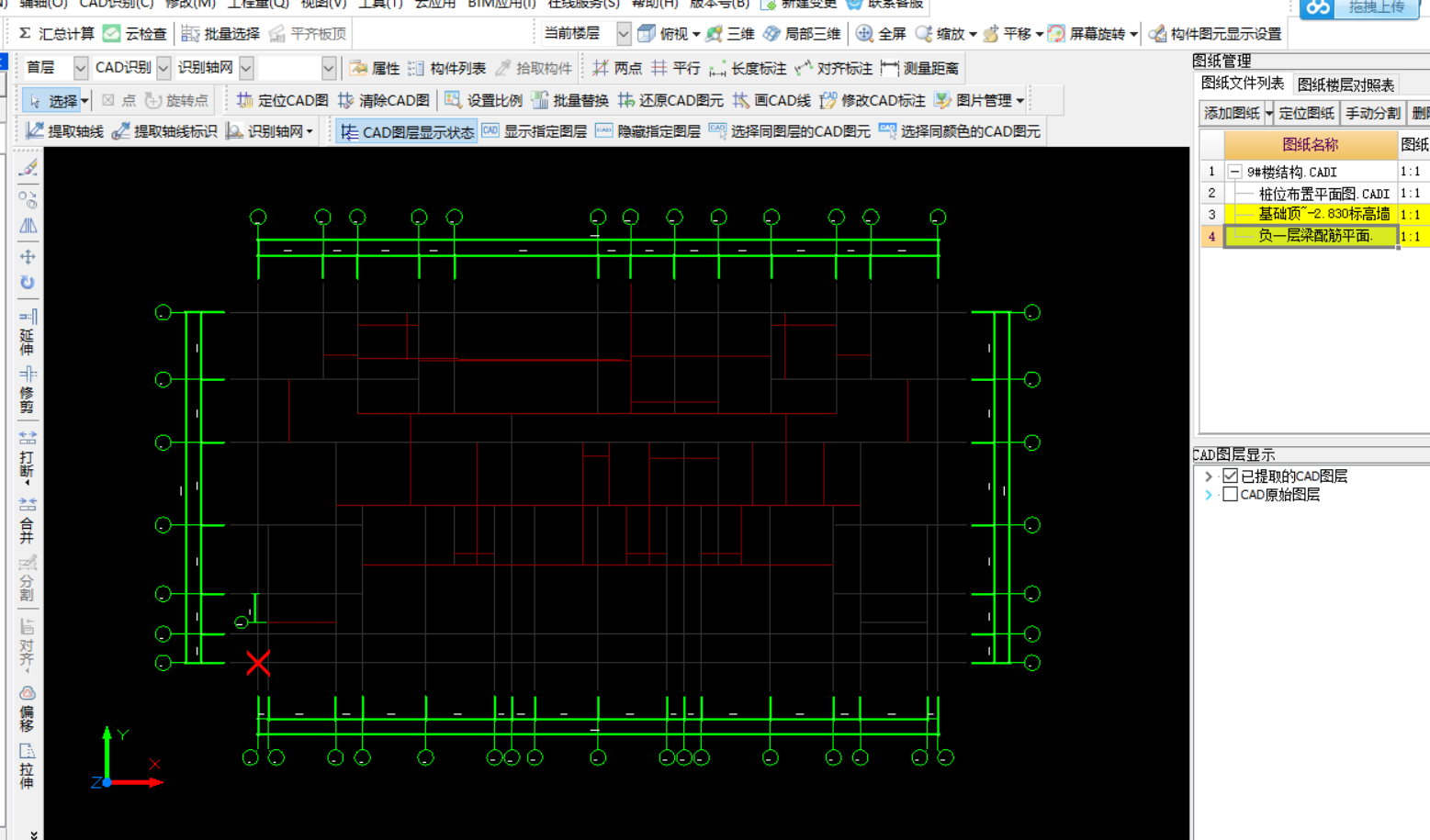Switch to 图纸楼层对照表 tab
This screenshot has width=1430, height=840.
click(x=1346, y=84)
